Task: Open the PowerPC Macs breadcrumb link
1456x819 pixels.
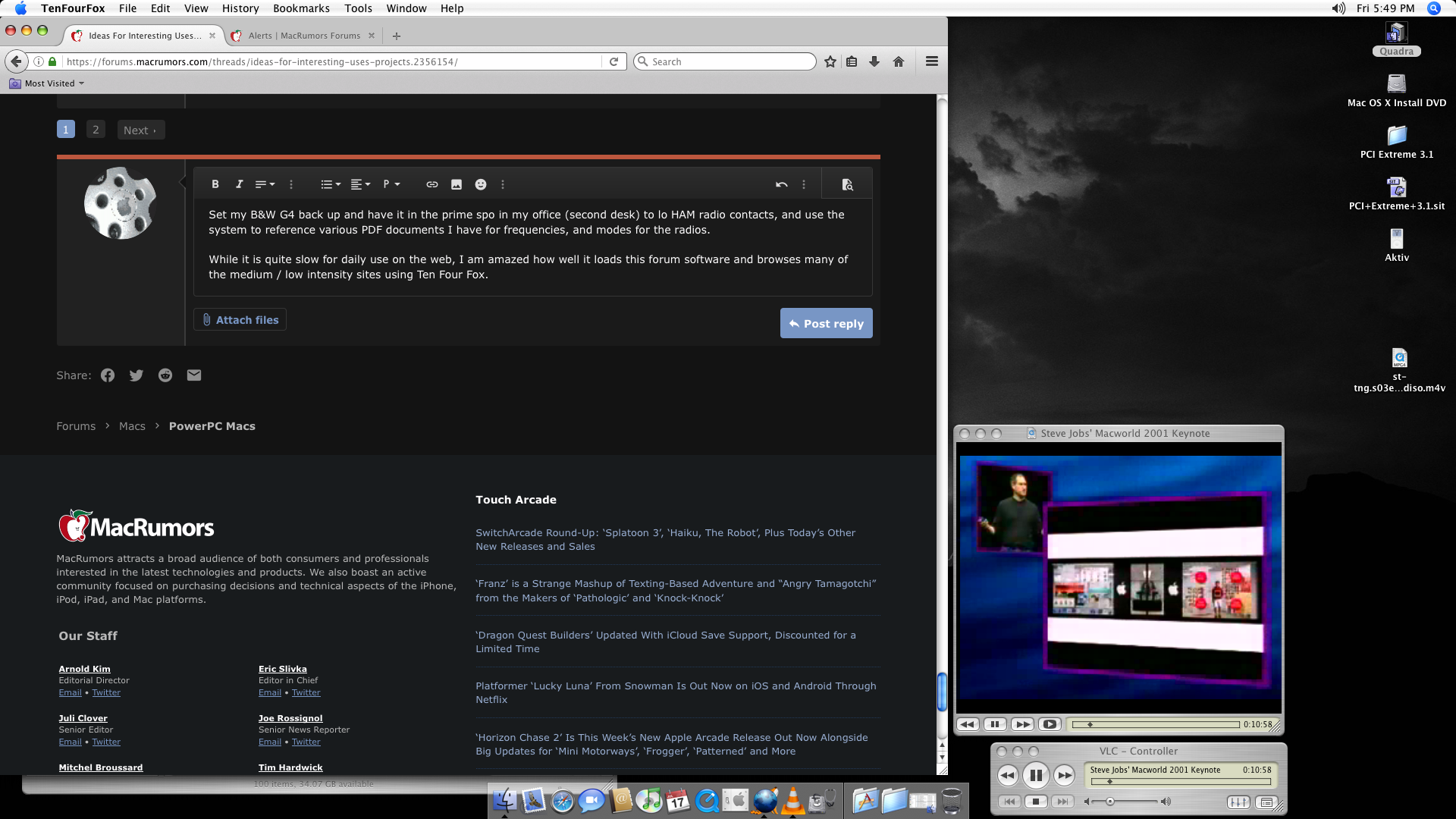Action: coord(212,426)
